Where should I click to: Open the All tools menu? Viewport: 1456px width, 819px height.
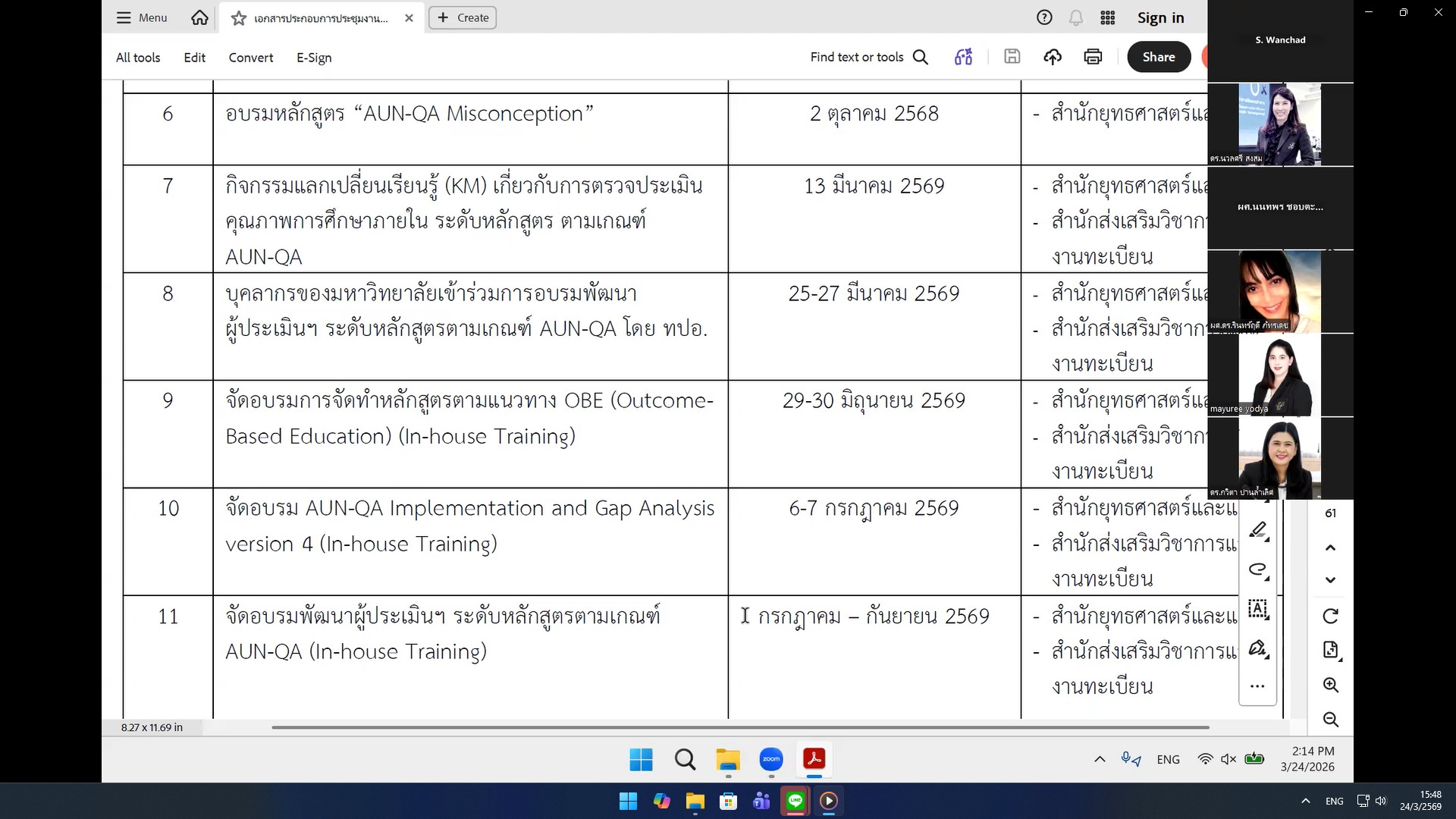138,58
